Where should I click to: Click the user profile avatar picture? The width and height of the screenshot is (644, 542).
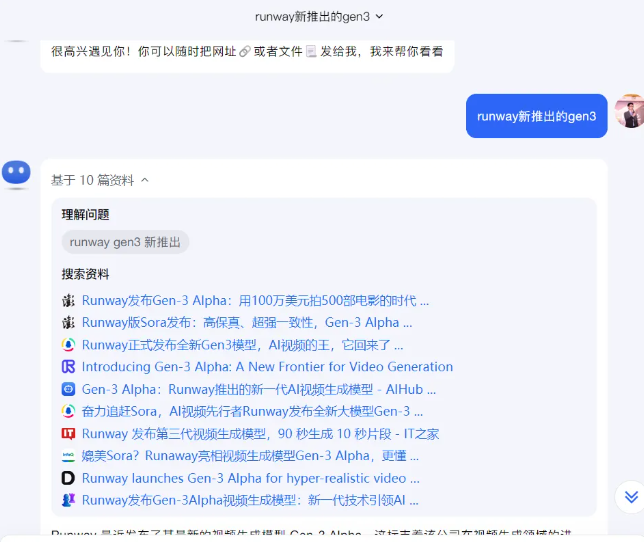coord(629,111)
